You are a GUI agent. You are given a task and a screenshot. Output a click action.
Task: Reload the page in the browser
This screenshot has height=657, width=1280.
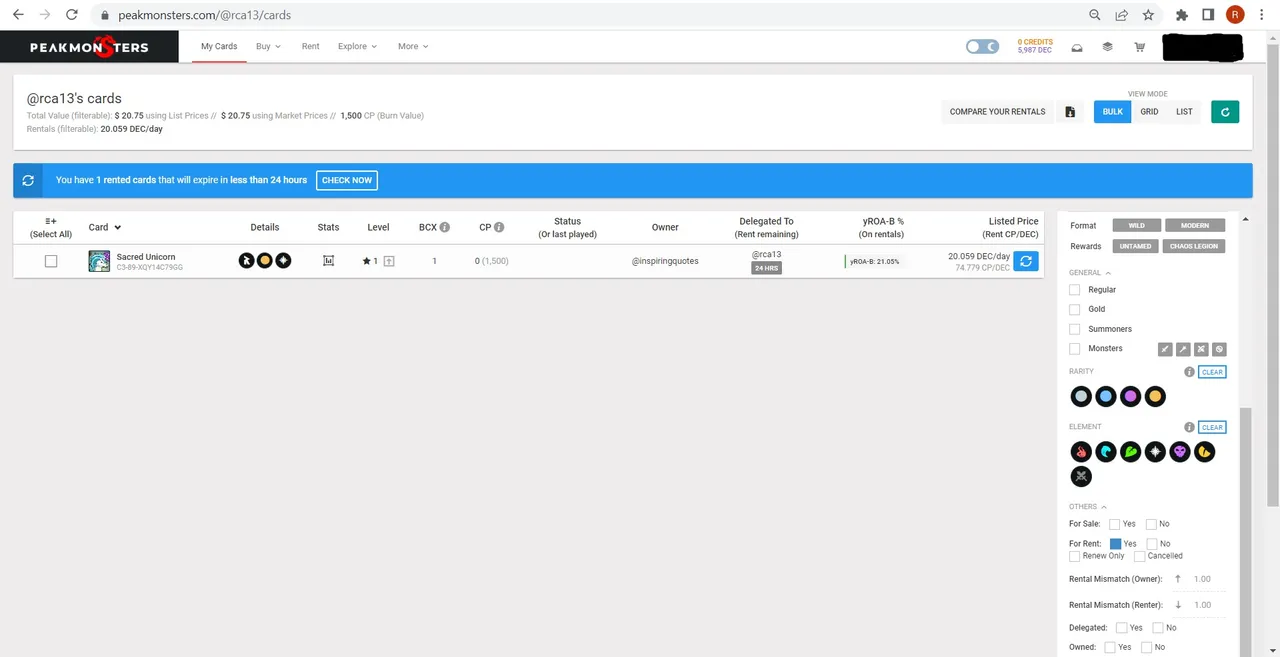71,15
